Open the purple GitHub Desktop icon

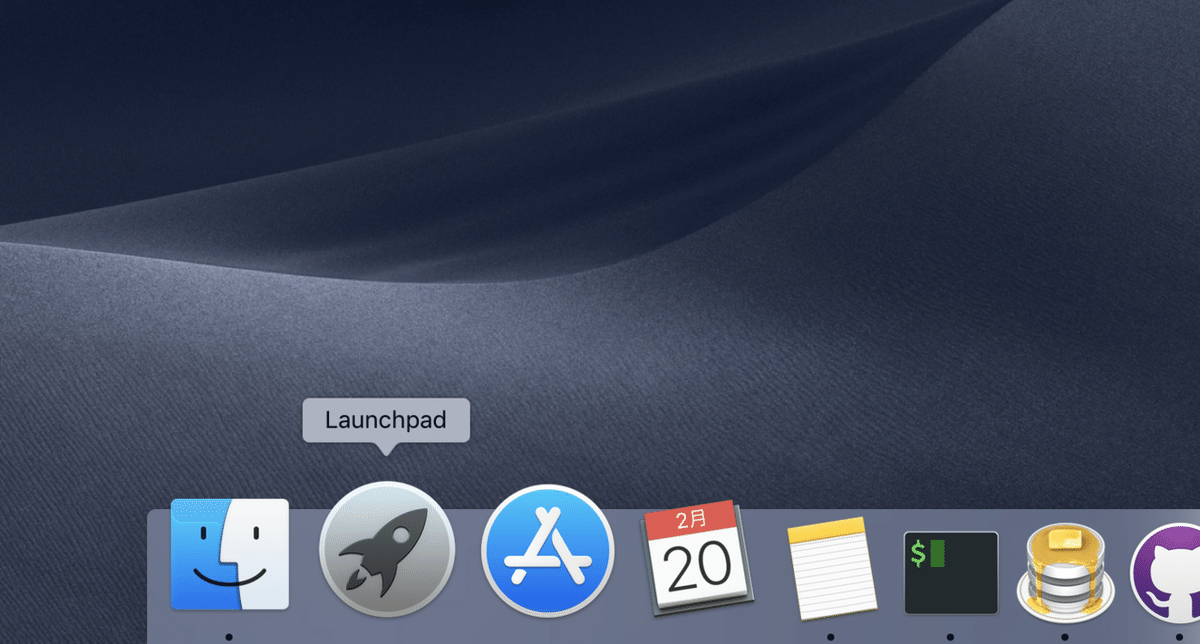[x=1166, y=573]
